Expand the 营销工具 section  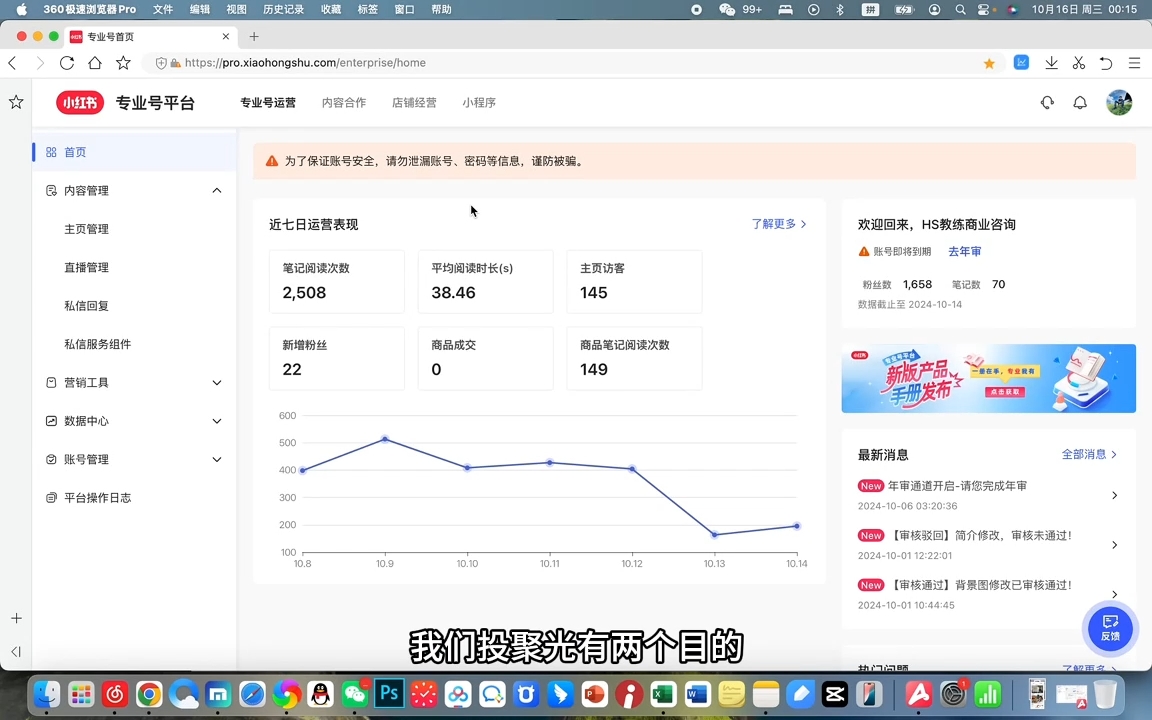[216, 382]
